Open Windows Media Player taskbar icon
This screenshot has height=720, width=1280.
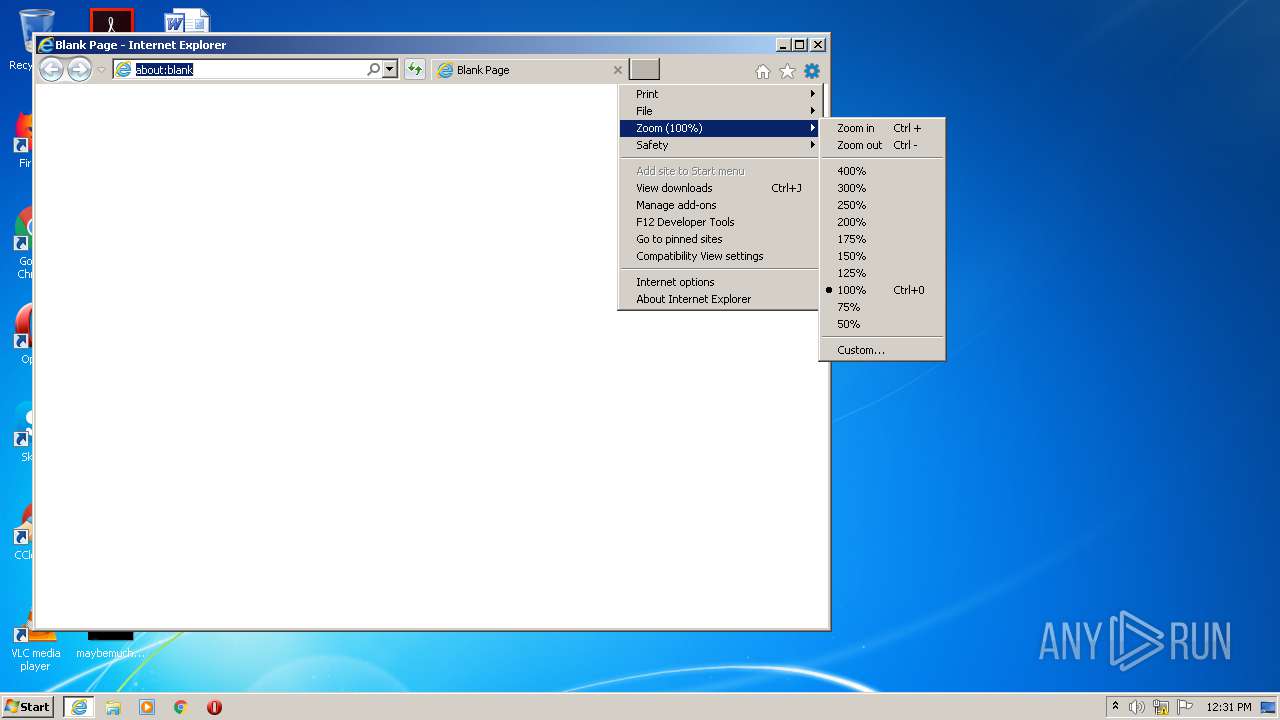pyautogui.click(x=147, y=707)
